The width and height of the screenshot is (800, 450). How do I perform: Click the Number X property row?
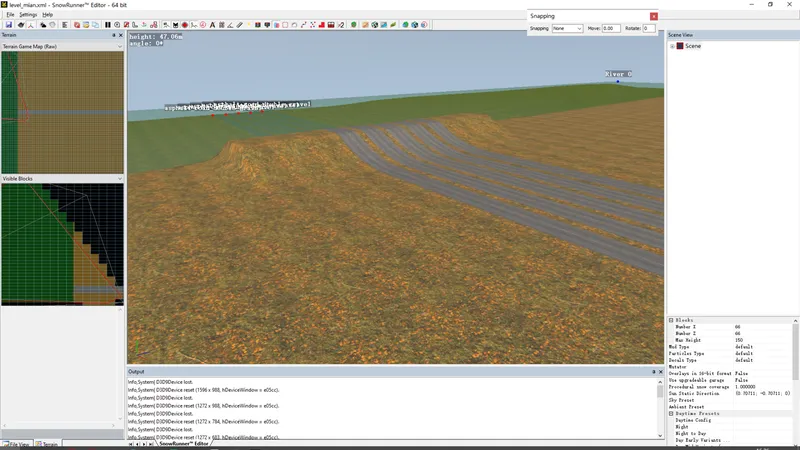731,327
